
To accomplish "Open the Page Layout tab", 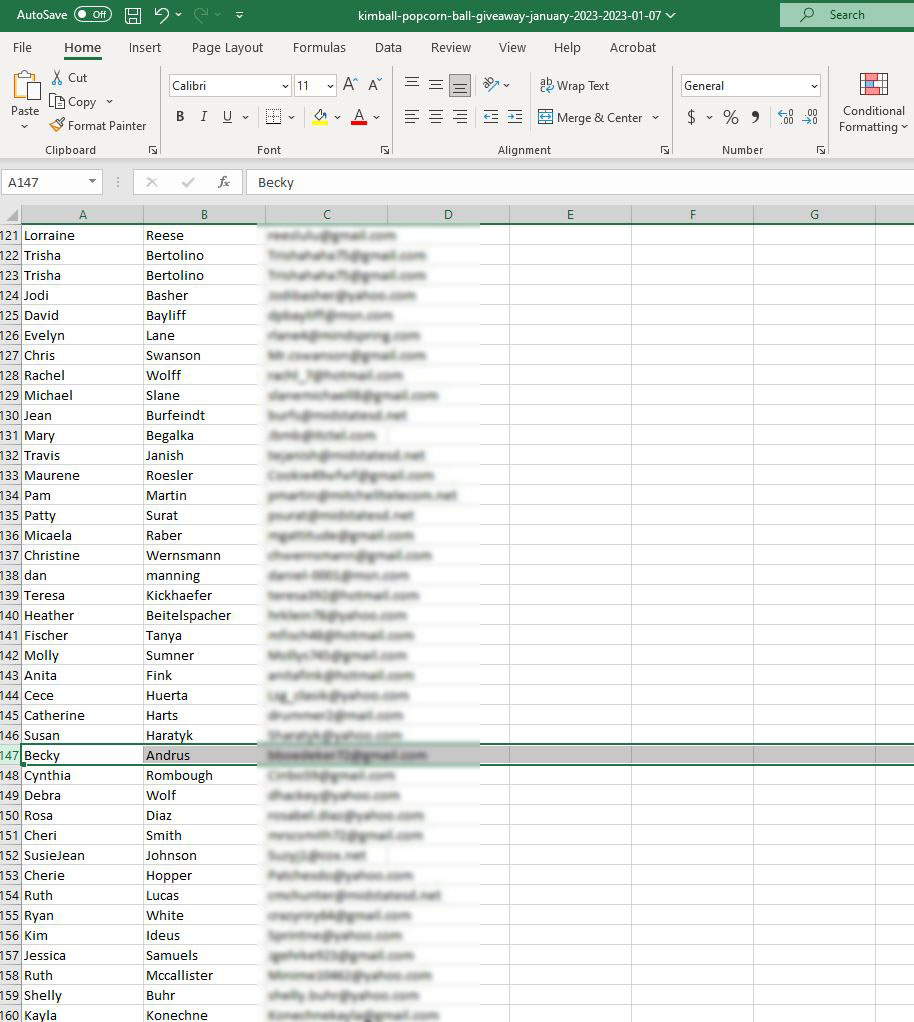I will click(x=227, y=47).
